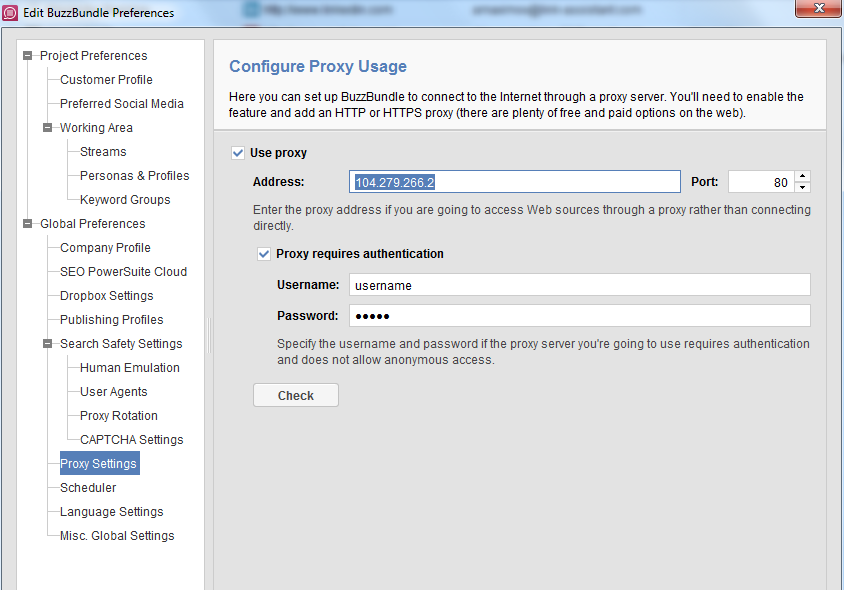Click the Check button to test proxy
Image resolution: width=844 pixels, height=590 pixels.
tap(296, 395)
